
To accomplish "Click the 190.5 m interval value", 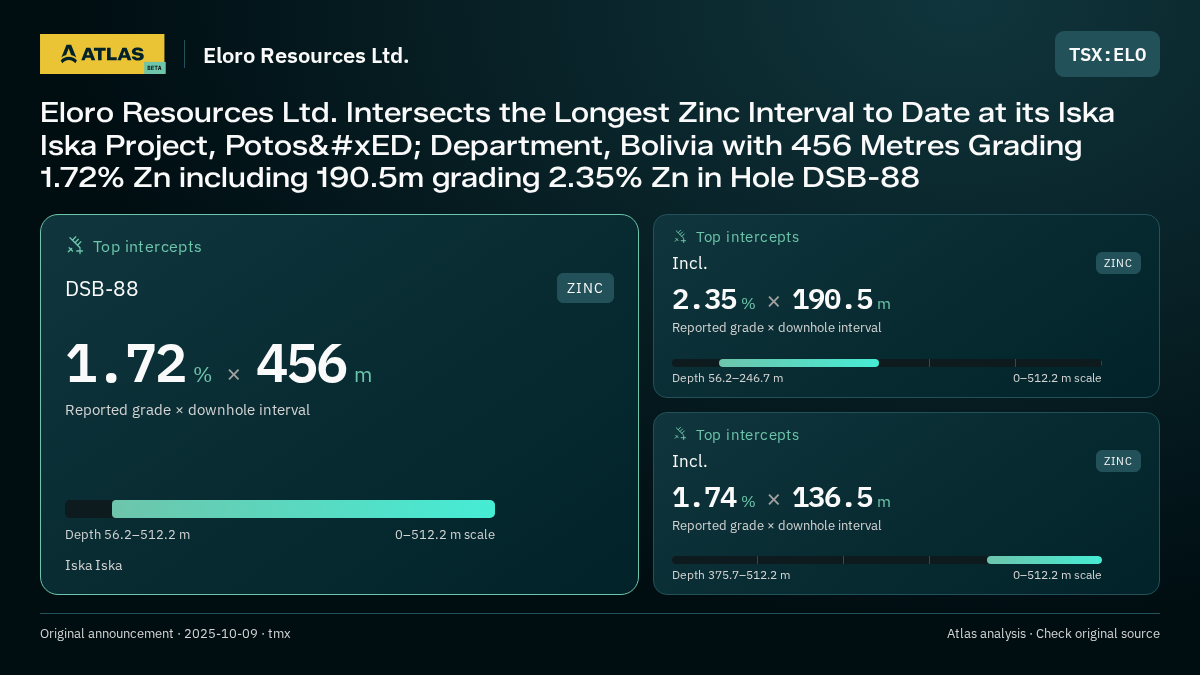I will pos(841,300).
